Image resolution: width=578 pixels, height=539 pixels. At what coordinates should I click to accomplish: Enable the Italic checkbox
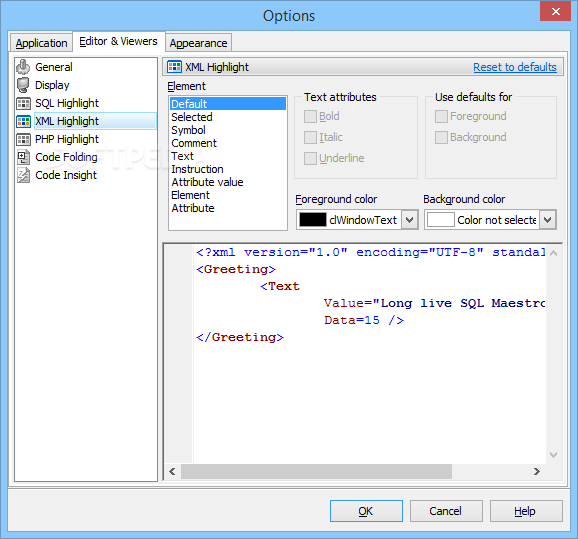click(x=310, y=138)
